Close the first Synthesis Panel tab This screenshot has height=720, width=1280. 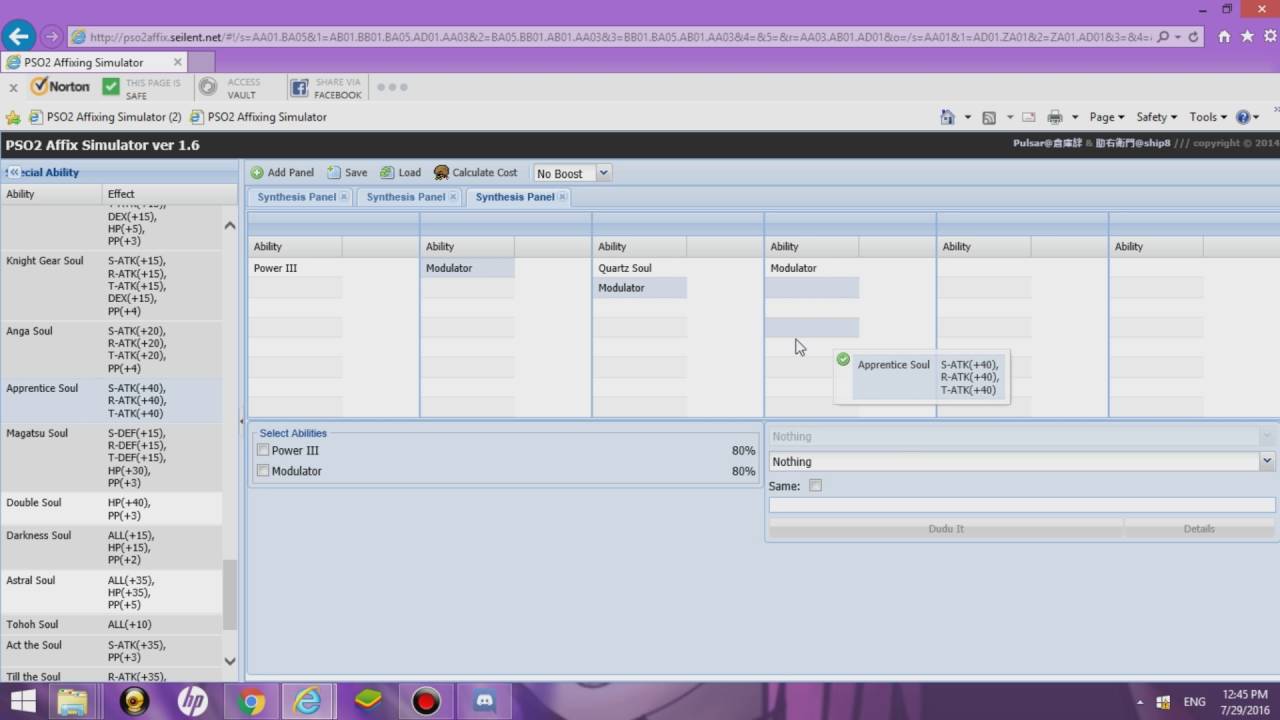[x=344, y=197]
